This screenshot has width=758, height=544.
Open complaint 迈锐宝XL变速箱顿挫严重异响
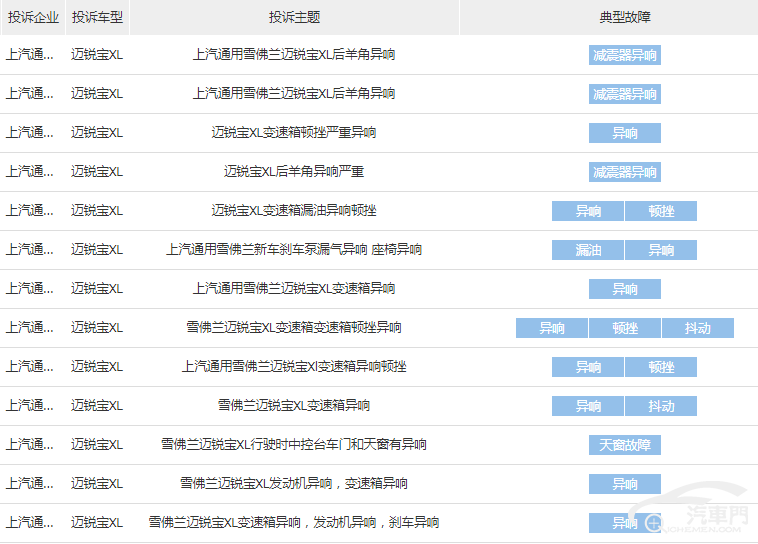tap(294, 132)
